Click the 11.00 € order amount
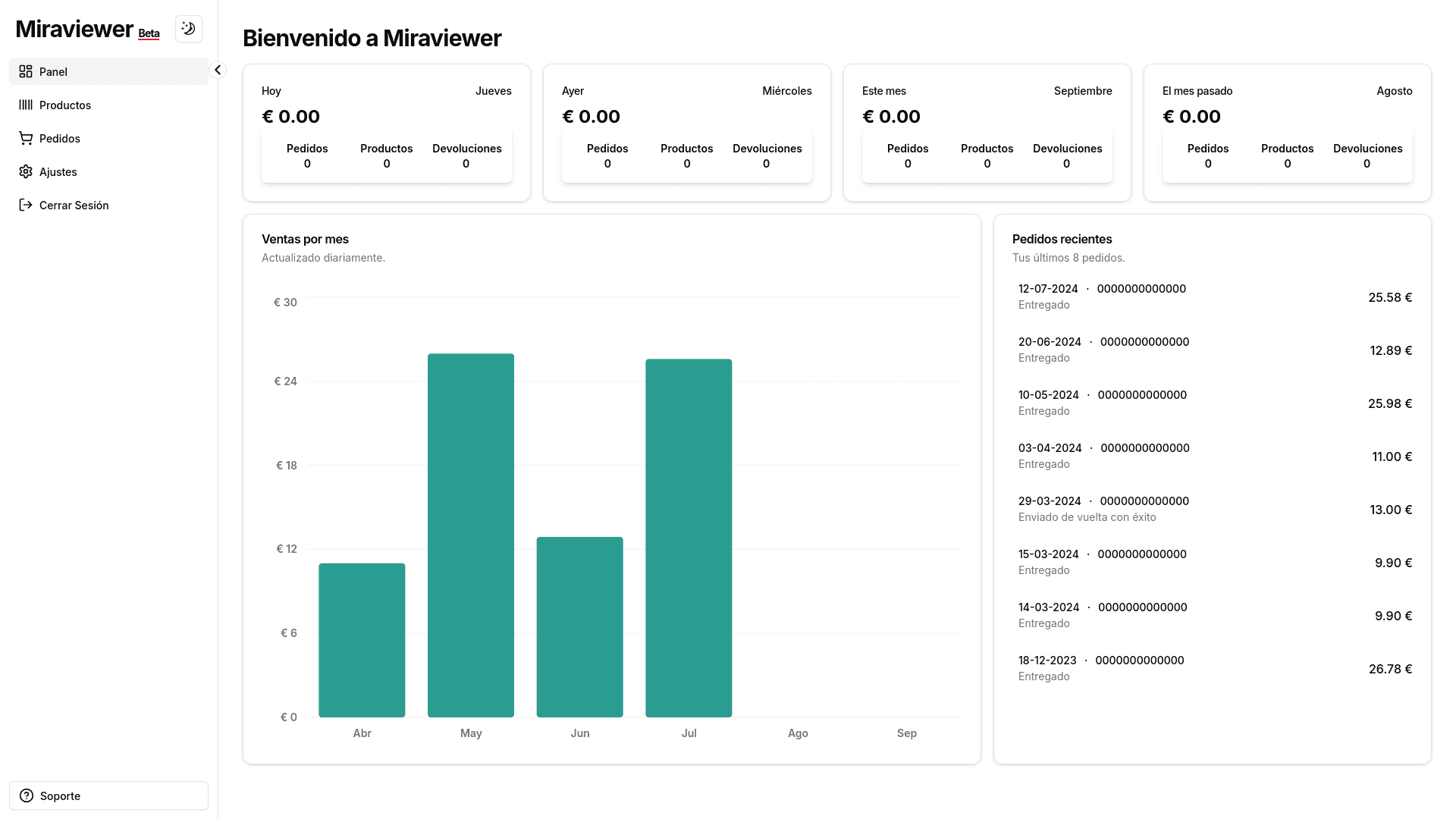 pos(1392,457)
